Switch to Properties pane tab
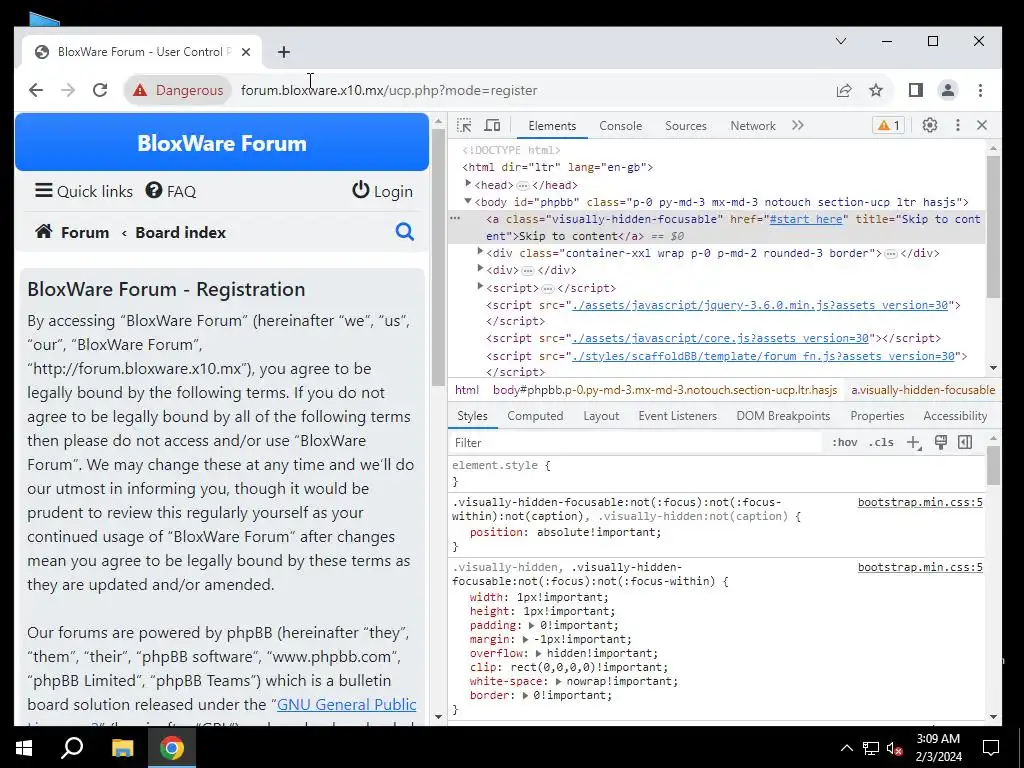The image size is (1024, 768). [877, 416]
